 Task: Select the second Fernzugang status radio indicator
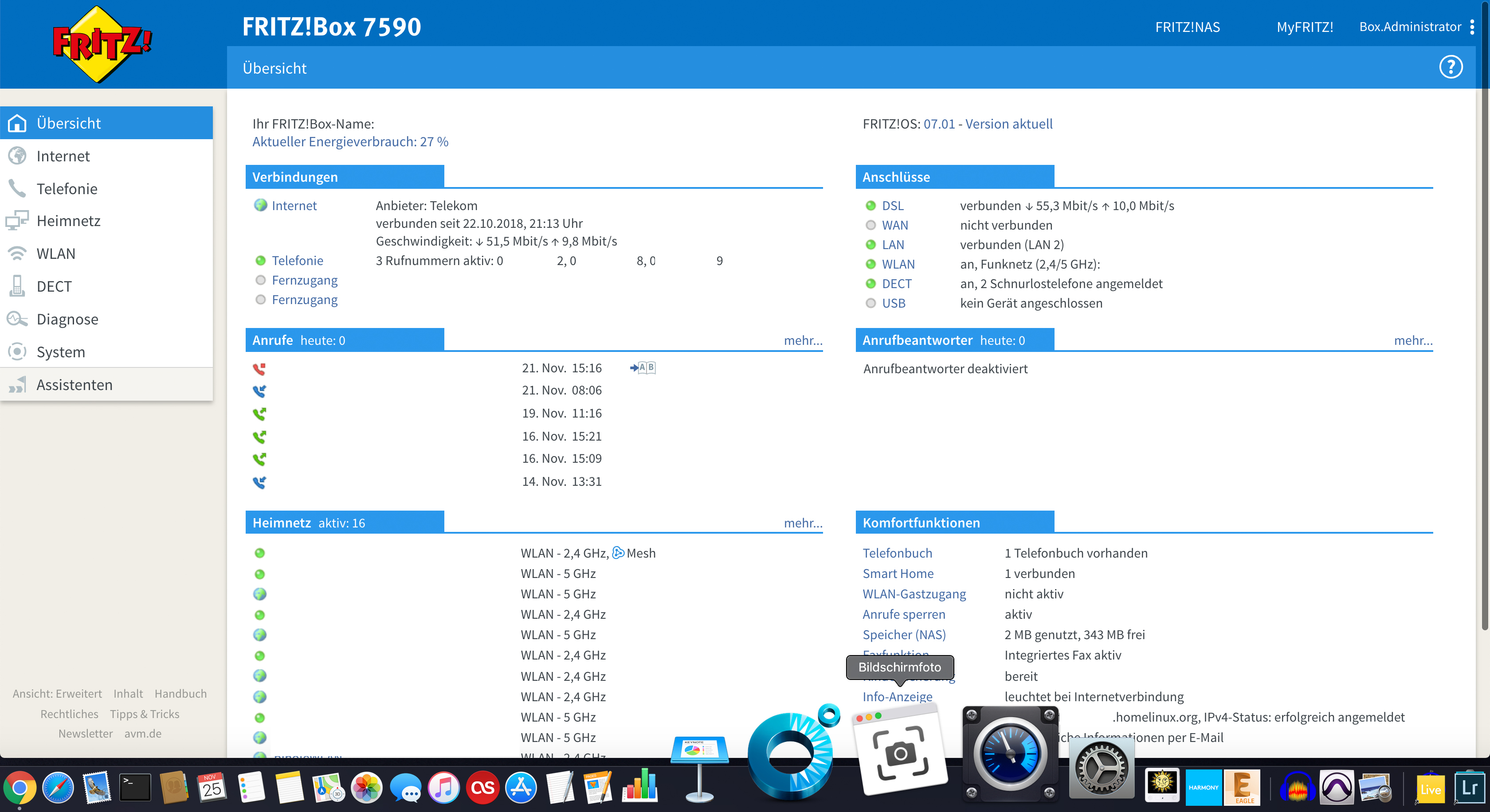[260, 299]
